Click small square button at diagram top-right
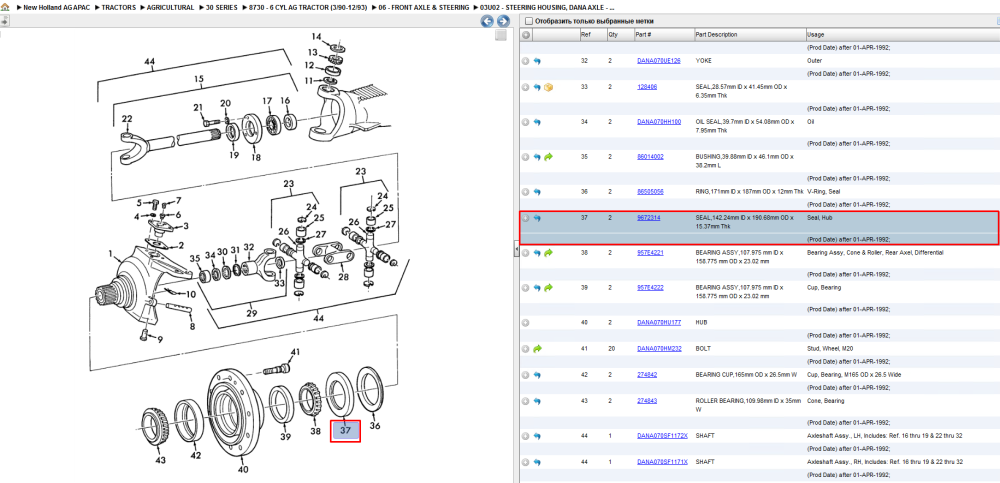The height and width of the screenshot is (483, 1000). point(501,35)
